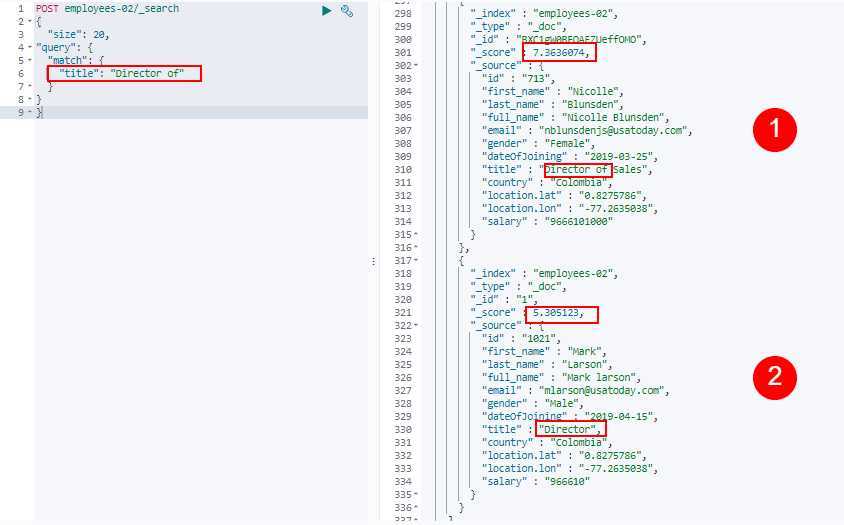This screenshot has height=525, width=844.
Task: Click the fold marker at editor line 8
Action: (x=30, y=99)
